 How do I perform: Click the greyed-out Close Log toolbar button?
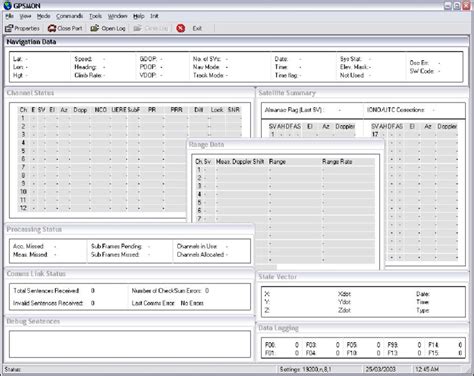(151, 28)
